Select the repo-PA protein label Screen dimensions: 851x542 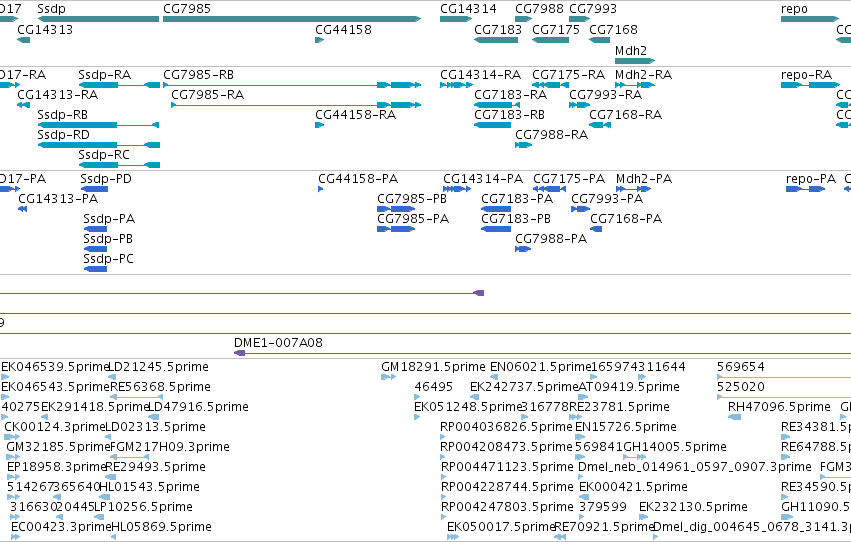[x=811, y=178]
